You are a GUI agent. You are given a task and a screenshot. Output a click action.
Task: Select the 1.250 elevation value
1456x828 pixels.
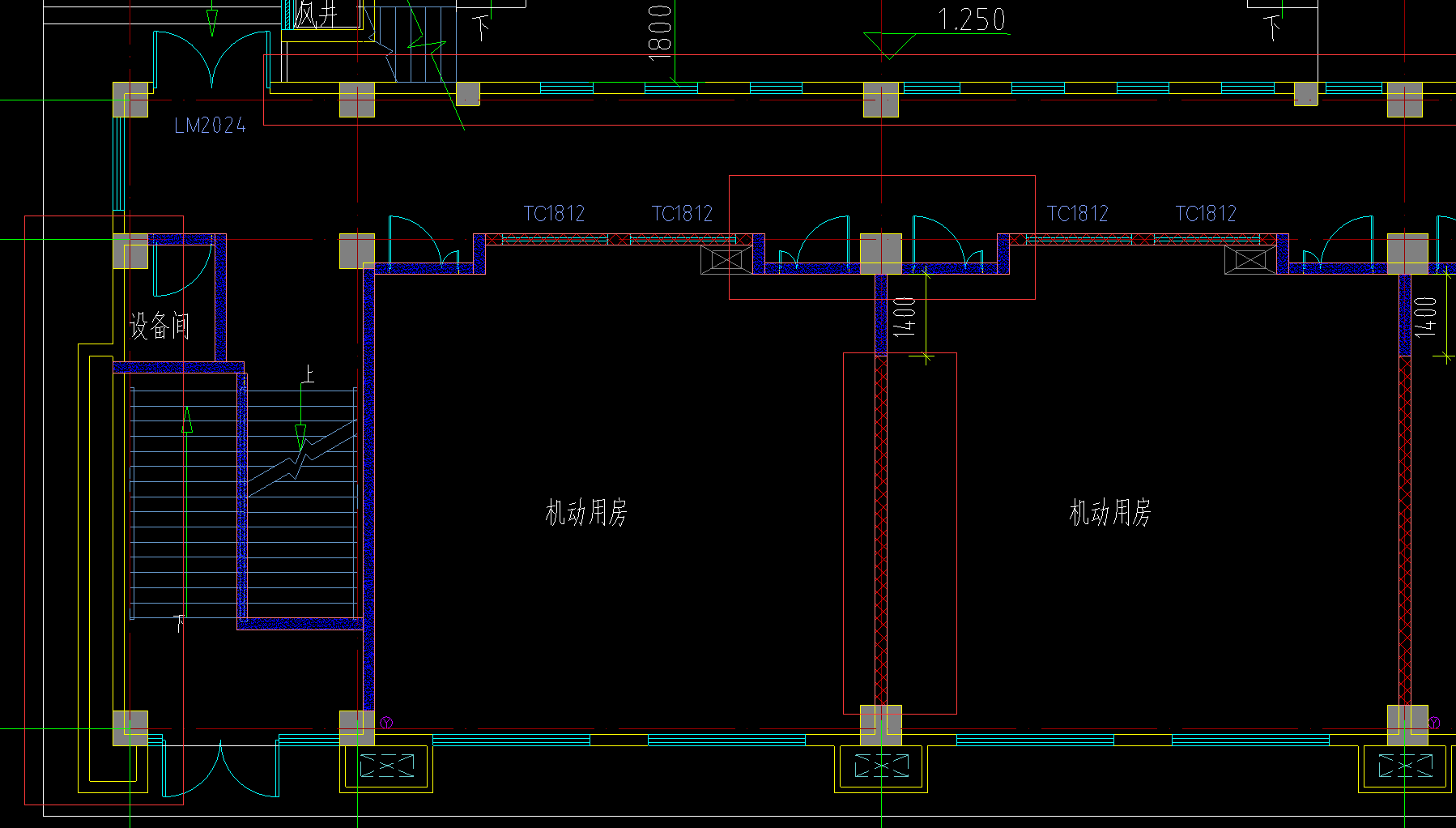[x=972, y=19]
